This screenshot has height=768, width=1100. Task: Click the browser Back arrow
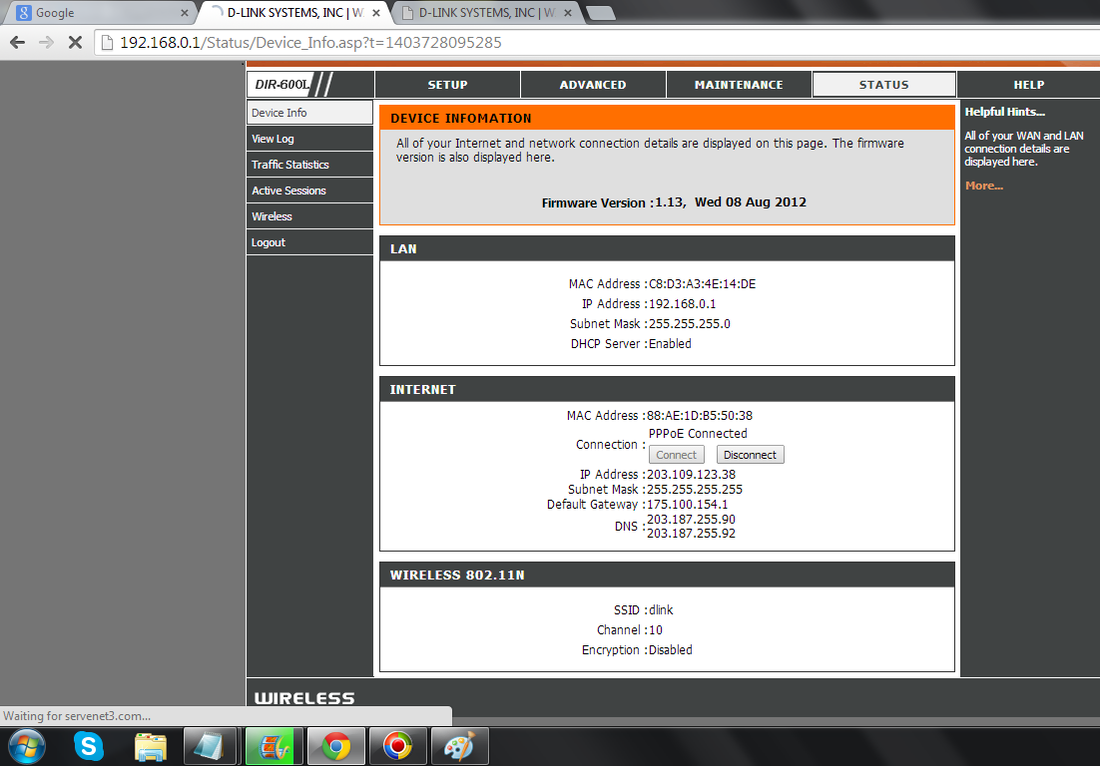click(x=18, y=43)
